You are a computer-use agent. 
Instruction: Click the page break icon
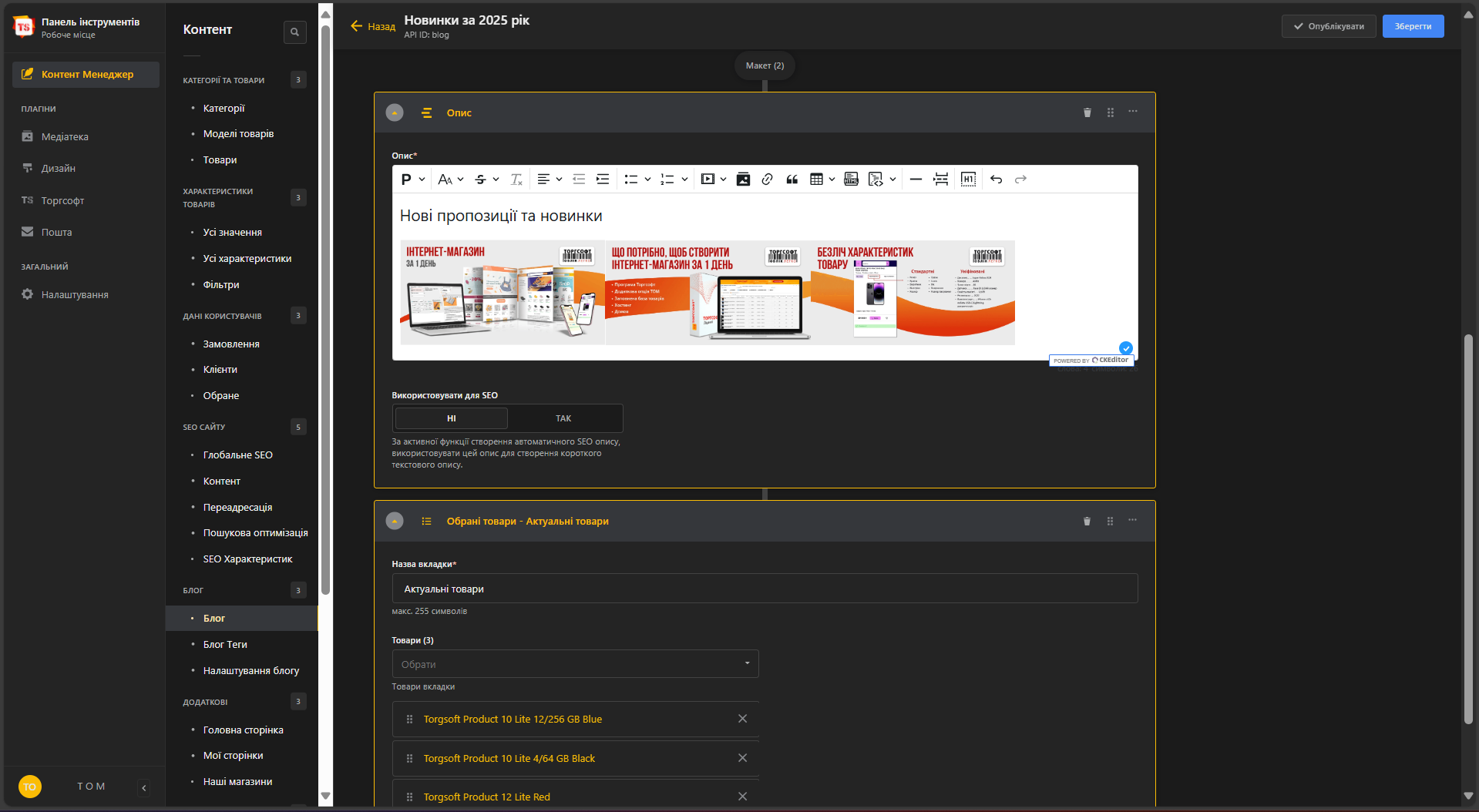pos(940,180)
